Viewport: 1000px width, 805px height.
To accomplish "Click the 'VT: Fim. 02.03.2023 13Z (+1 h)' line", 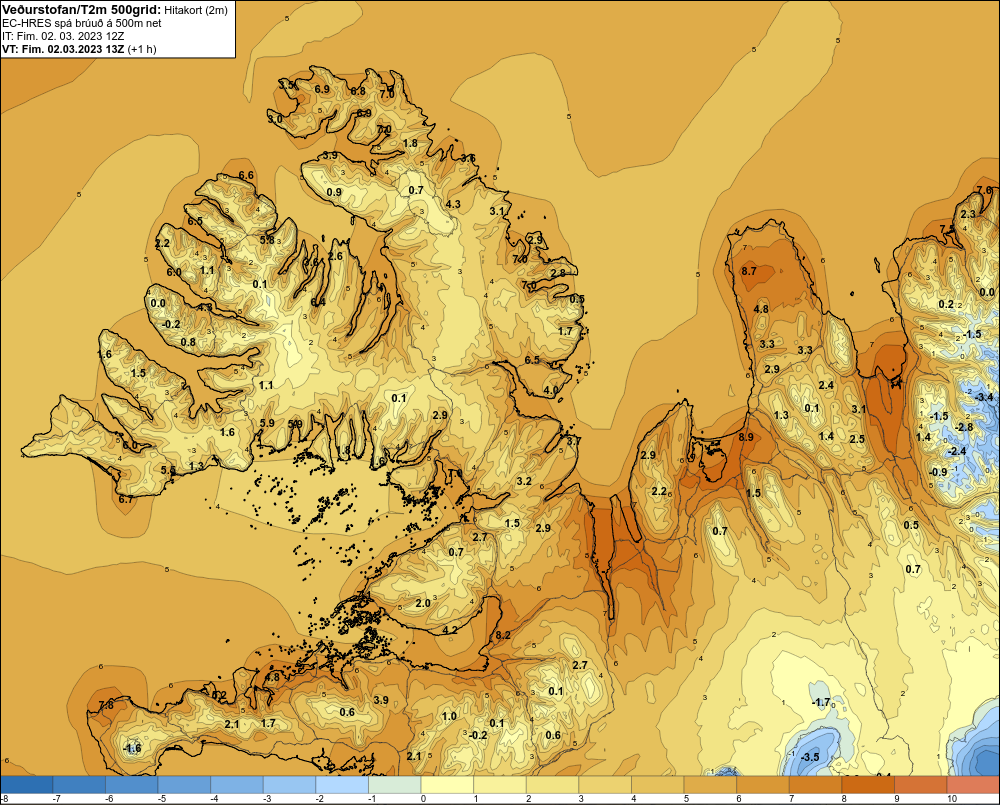I will point(79,49).
